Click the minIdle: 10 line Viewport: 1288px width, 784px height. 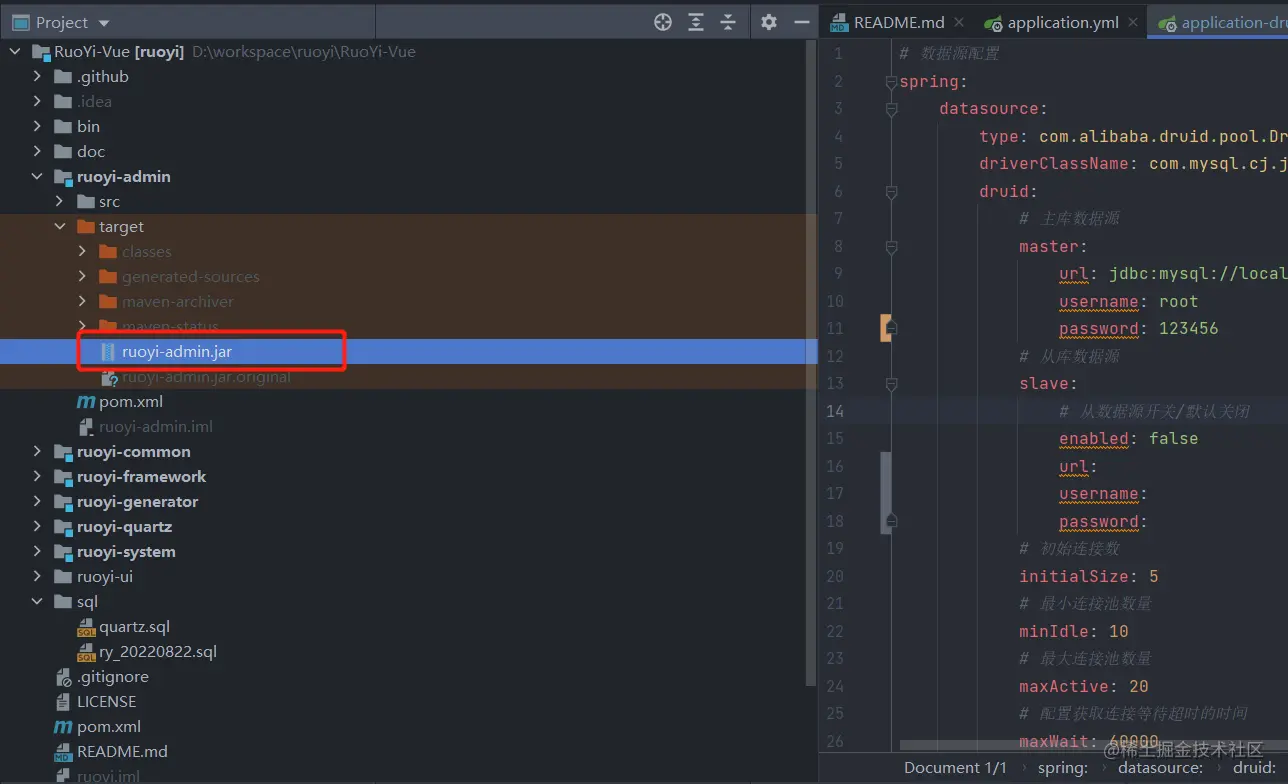[1073, 631]
